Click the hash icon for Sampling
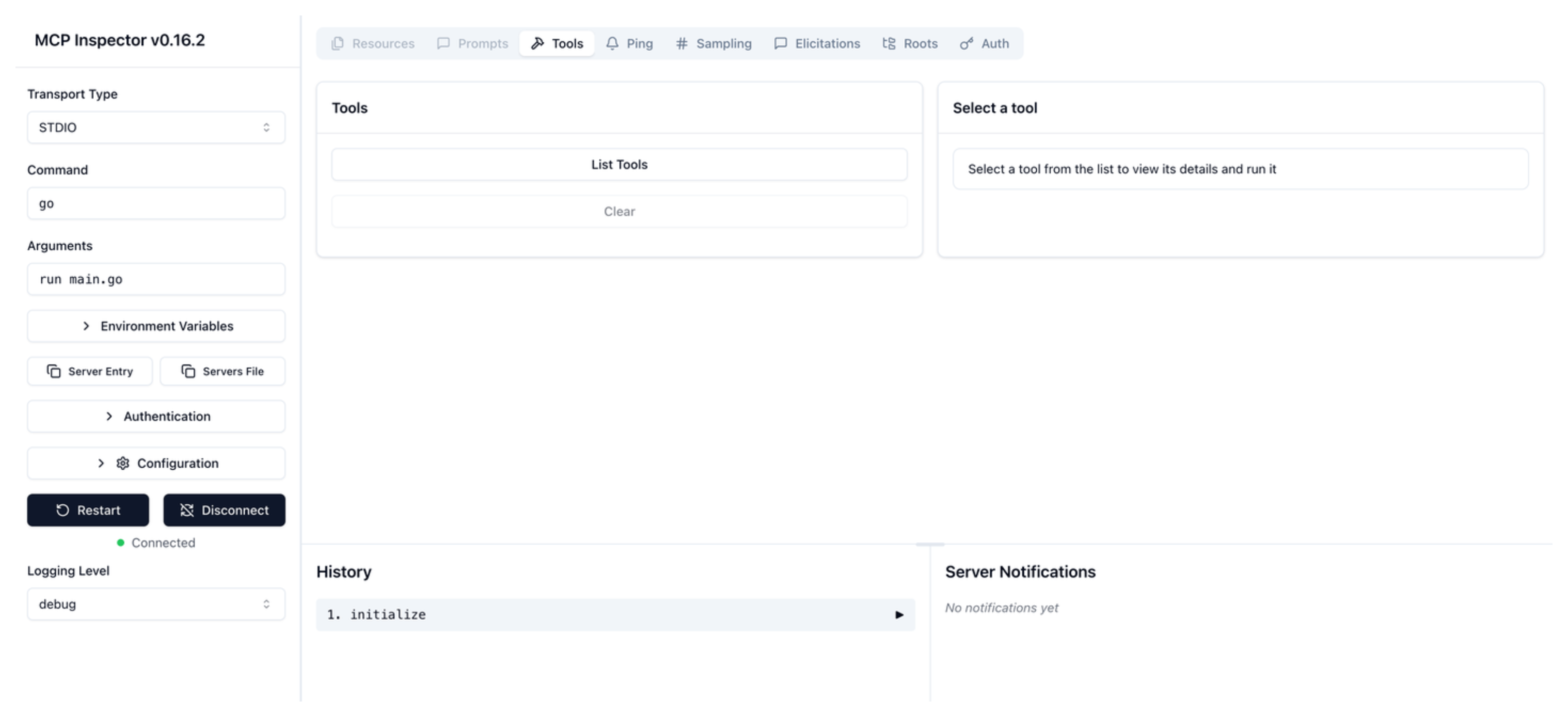Screen dimensions: 1568x717 (682, 43)
